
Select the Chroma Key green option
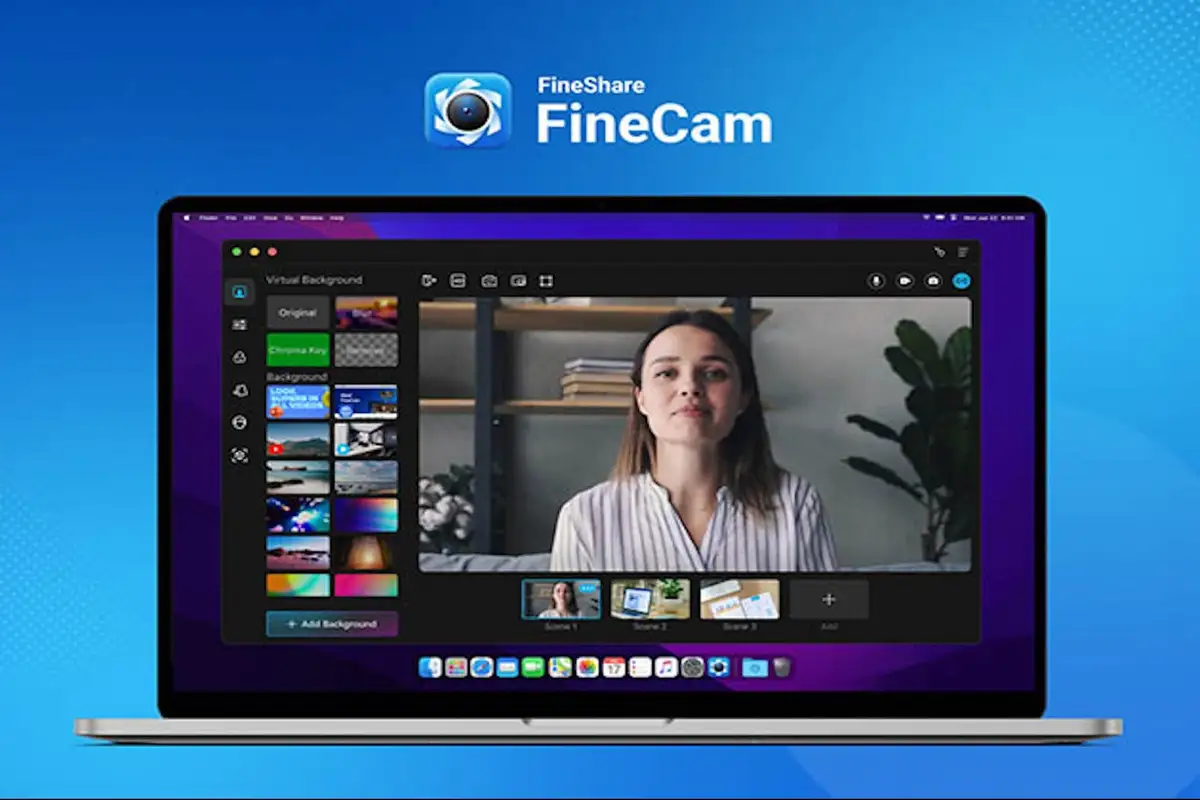tap(298, 350)
